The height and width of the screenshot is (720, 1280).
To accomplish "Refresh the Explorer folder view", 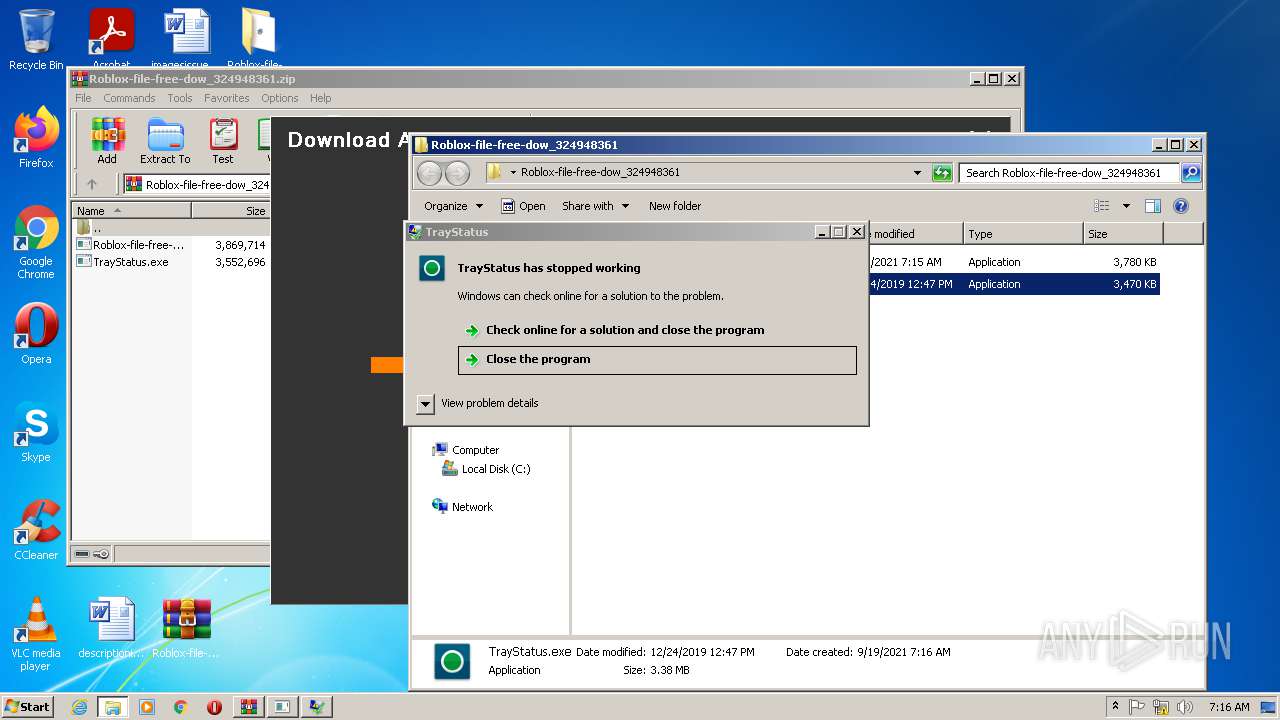I will [941, 173].
